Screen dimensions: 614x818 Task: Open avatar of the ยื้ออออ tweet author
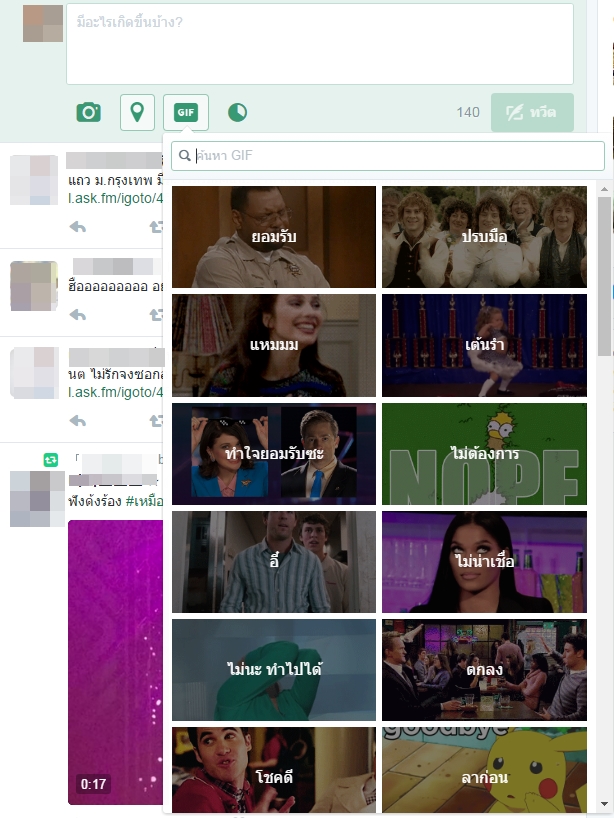(x=34, y=286)
